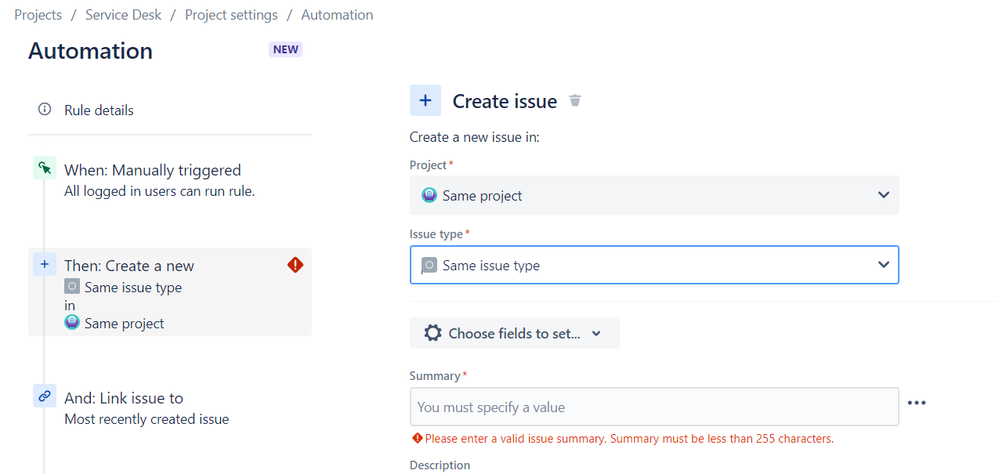This screenshot has height=474, width=999.
Task: Click the blue plus icon beside Create issue heading
Action: (425, 101)
